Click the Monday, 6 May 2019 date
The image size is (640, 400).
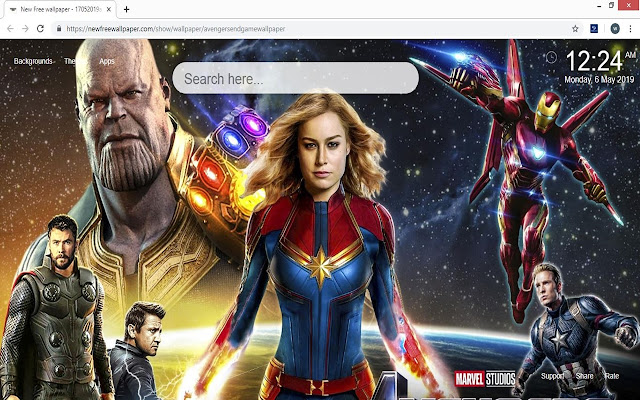599,80
